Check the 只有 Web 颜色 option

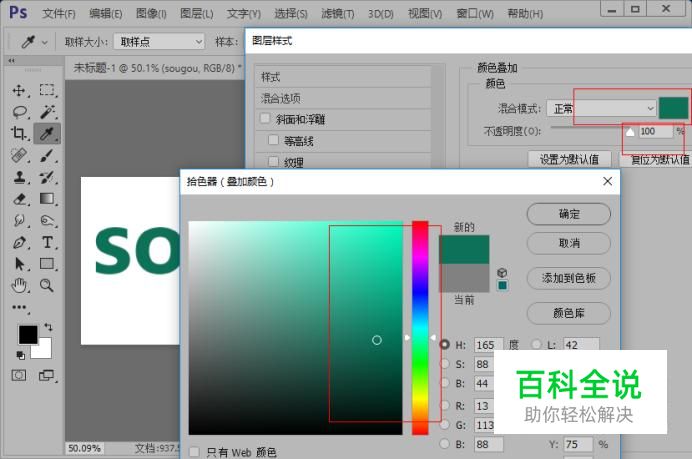(x=194, y=452)
